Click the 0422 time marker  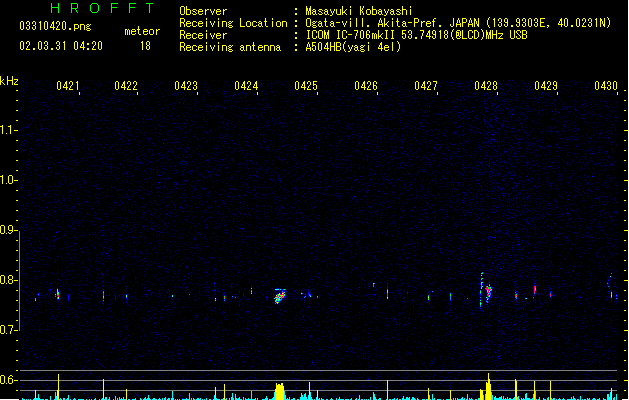[x=126, y=86]
